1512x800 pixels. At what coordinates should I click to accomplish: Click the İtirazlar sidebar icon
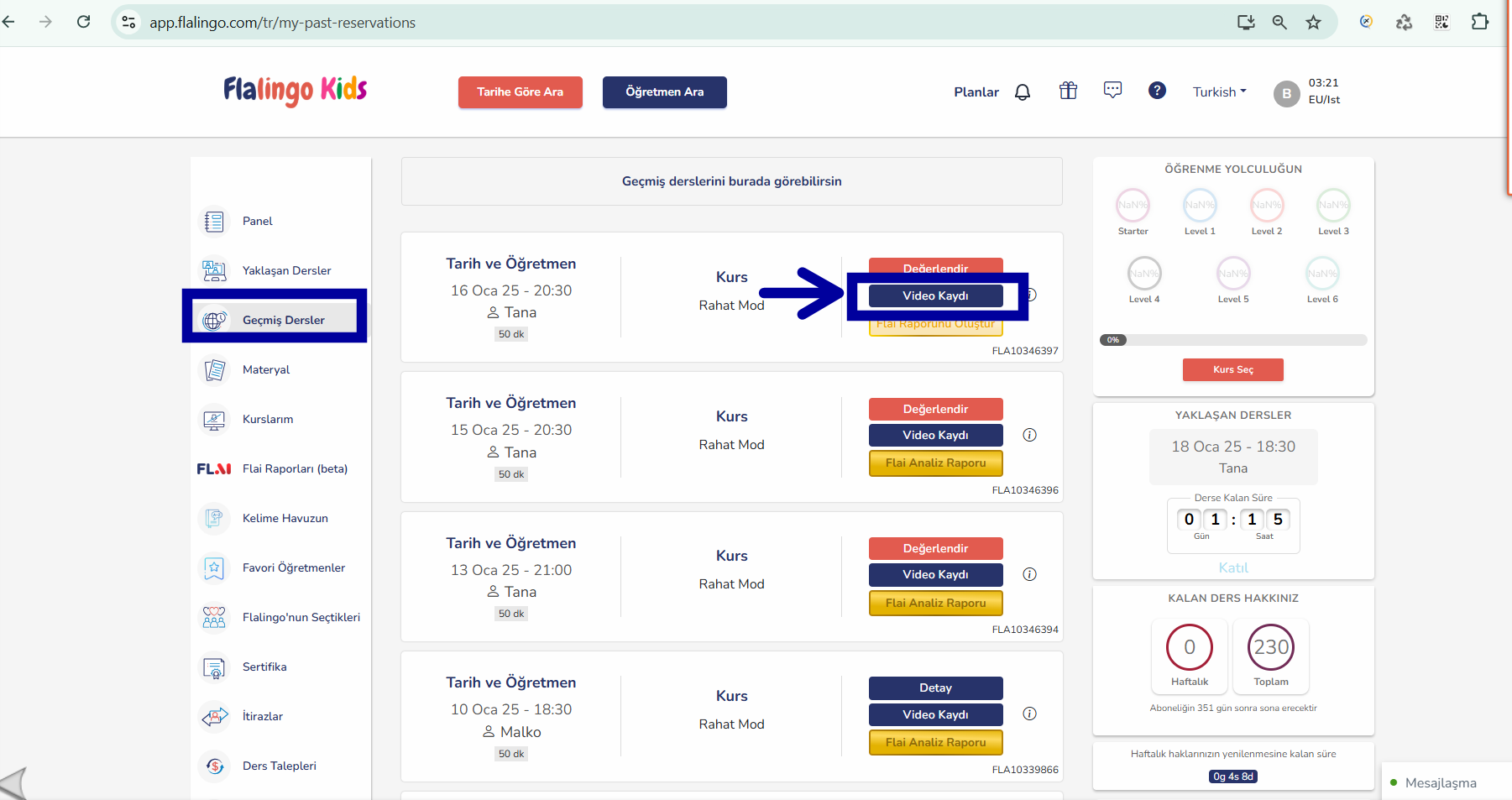point(214,716)
